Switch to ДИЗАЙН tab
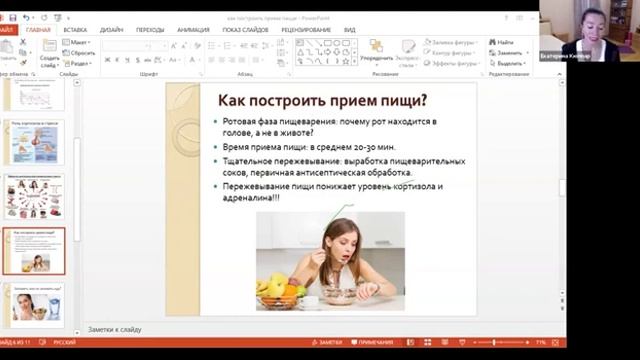This screenshot has width=640, height=360. (111, 30)
